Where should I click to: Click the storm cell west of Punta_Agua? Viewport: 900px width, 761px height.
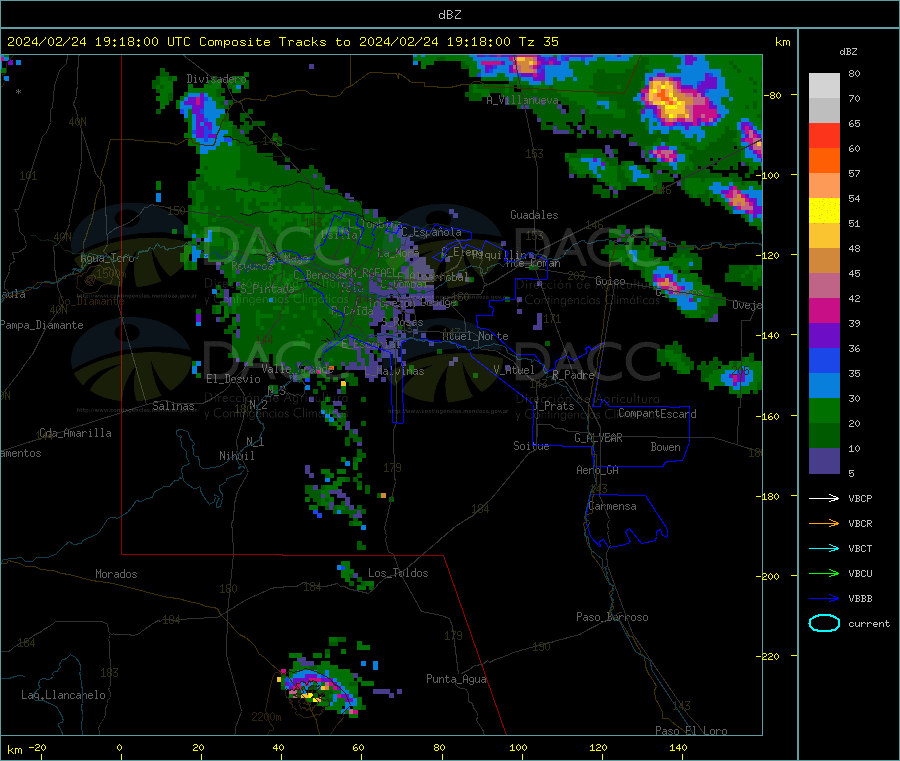tap(321, 689)
